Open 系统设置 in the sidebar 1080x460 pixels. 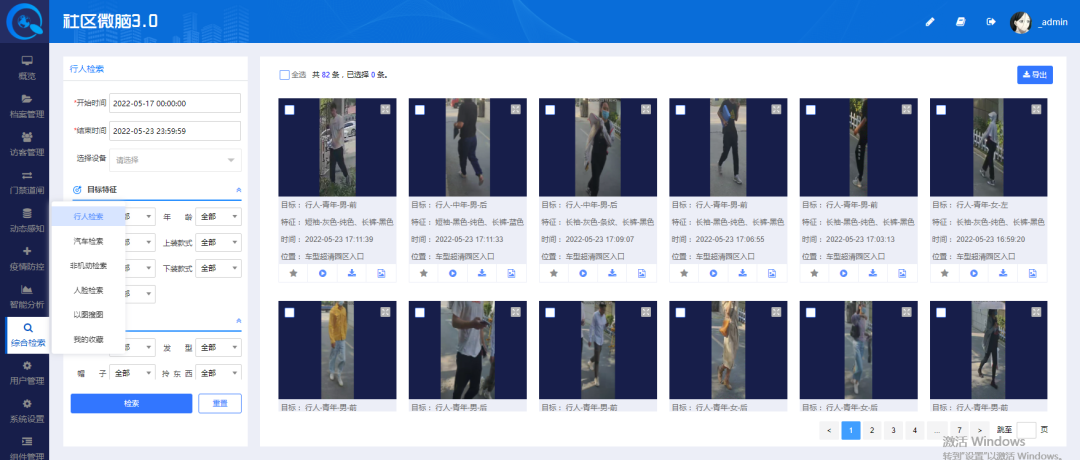click(27, 410)
